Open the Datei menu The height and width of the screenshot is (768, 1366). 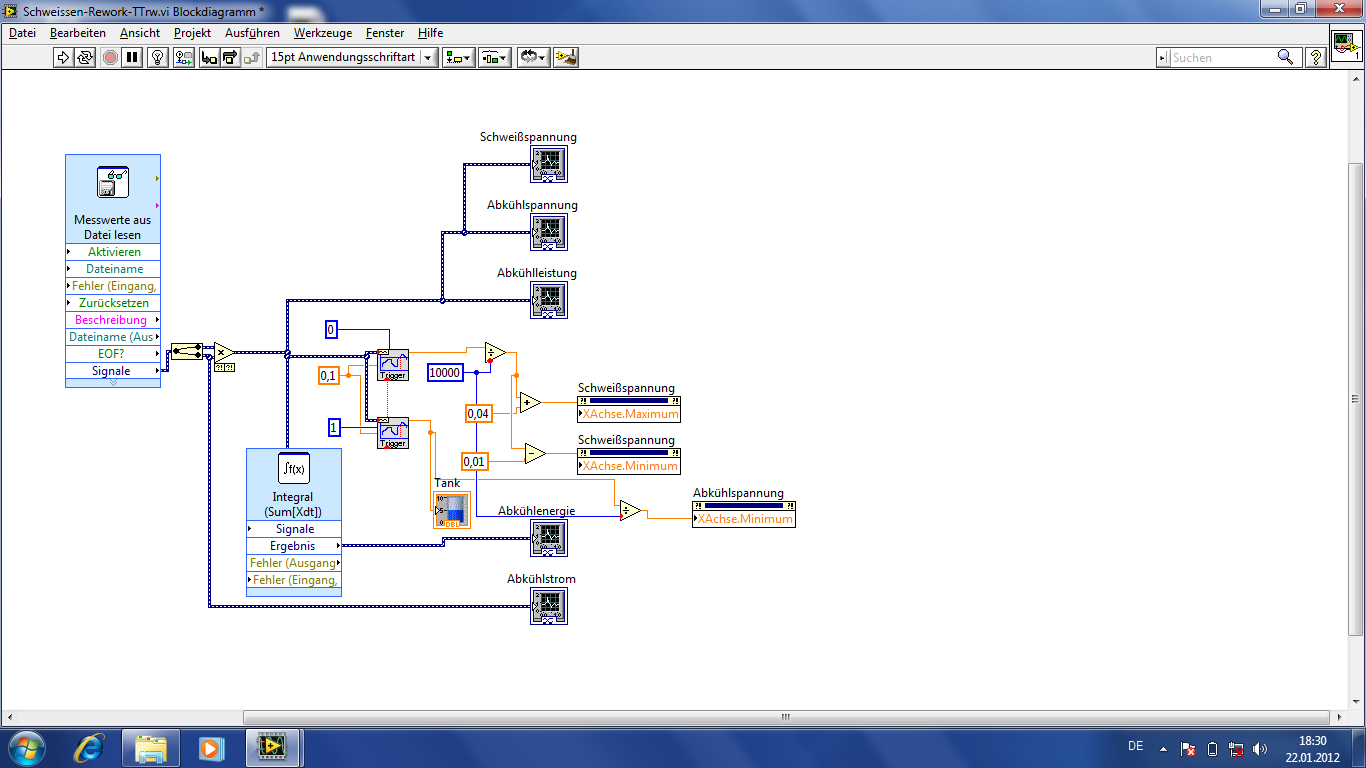click(22, 33)
